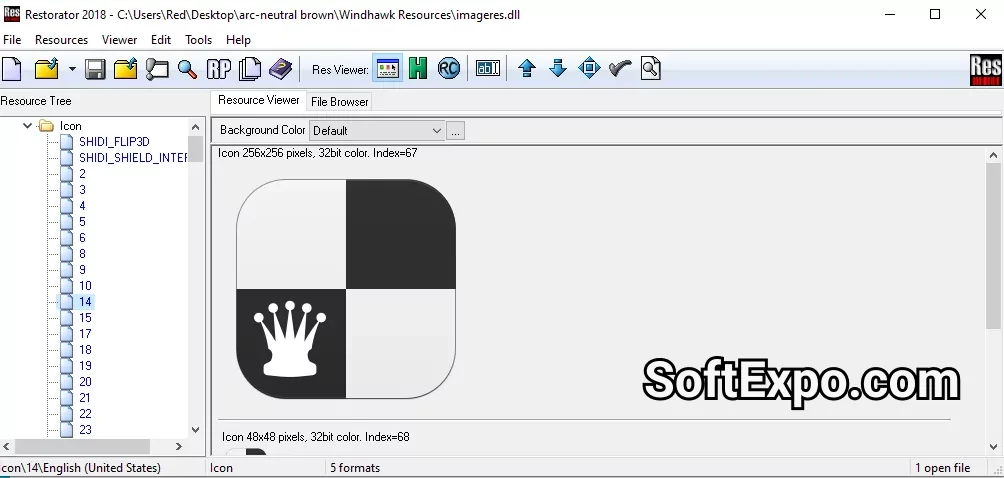This screenshot has height=478, width=1004.
Task: Click the RP ResPatcher icon
Action: click(218, 69)
